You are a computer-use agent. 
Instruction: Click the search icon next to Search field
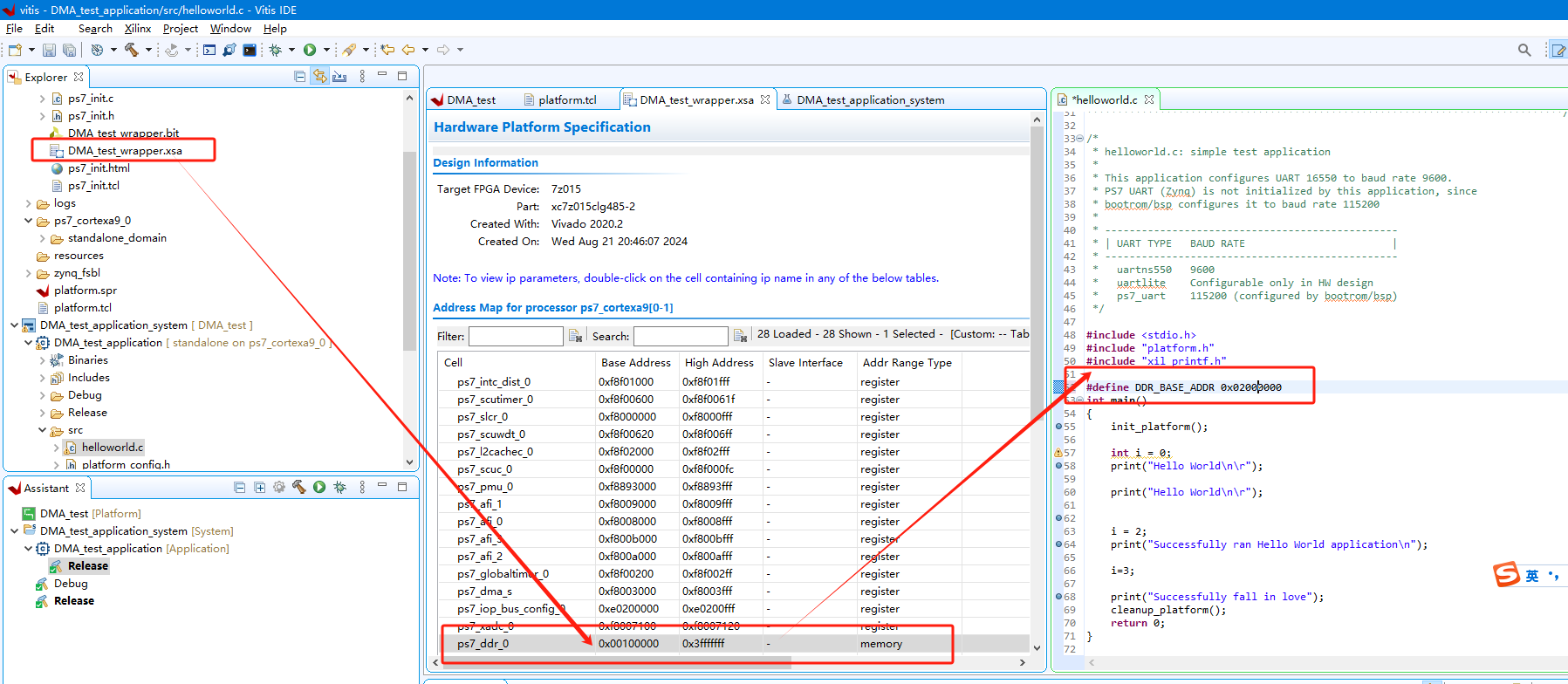[740, 336]
